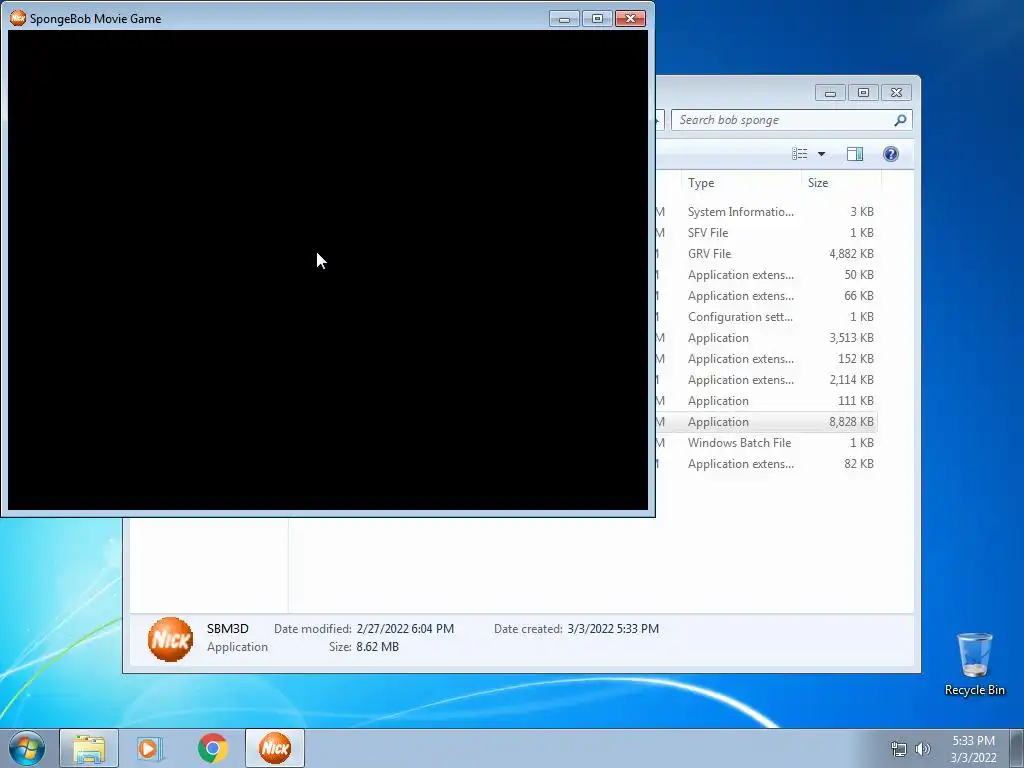Open Google Chrome from the taskbar
Image resolution: width=1024 pixels, height=768 pixels.
[x=212, y=748]
